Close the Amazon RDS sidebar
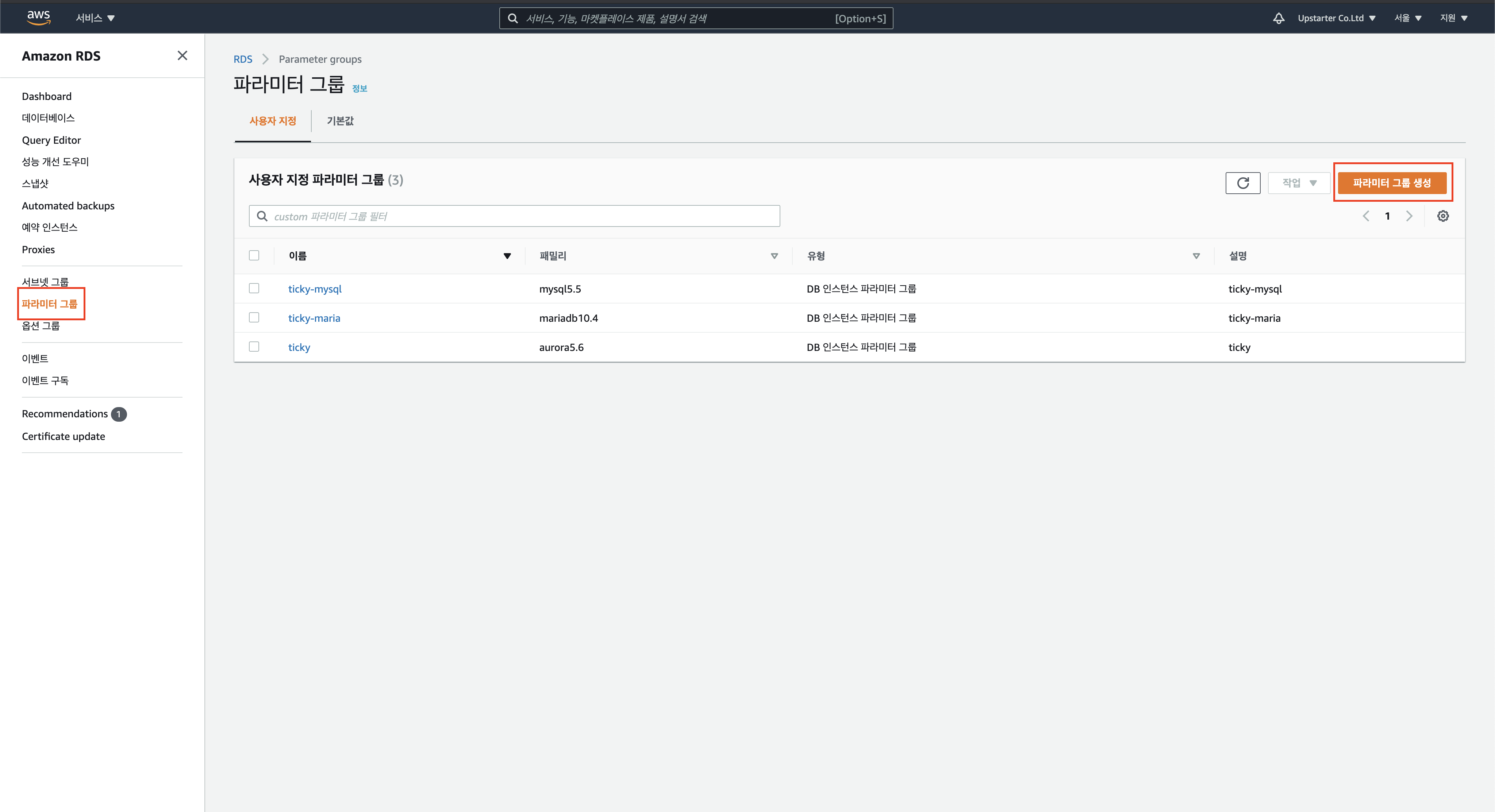The height and width of the screenshot is (812, 1495). click(182, 56)
